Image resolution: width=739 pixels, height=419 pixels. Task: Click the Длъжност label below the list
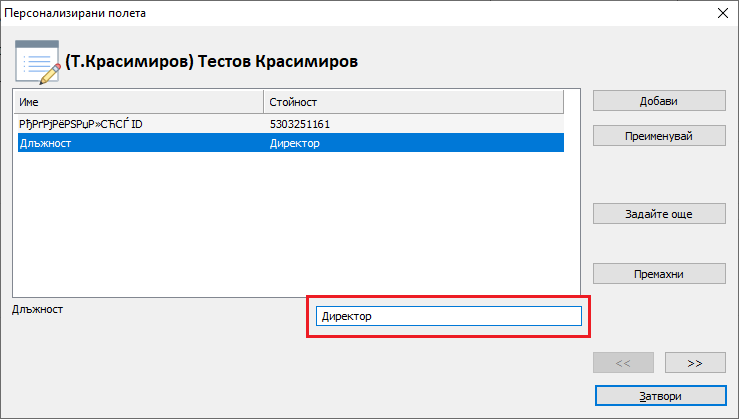37,309
